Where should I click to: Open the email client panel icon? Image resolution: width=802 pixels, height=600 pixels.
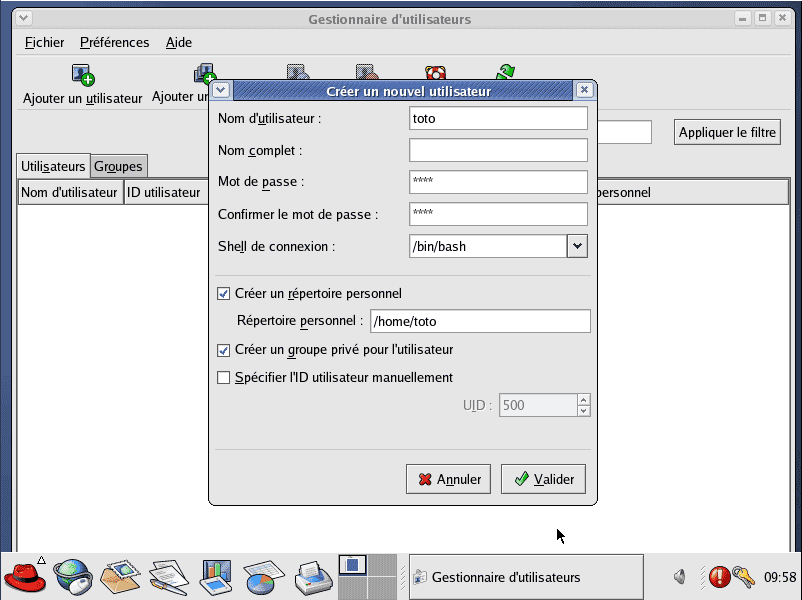121,576
